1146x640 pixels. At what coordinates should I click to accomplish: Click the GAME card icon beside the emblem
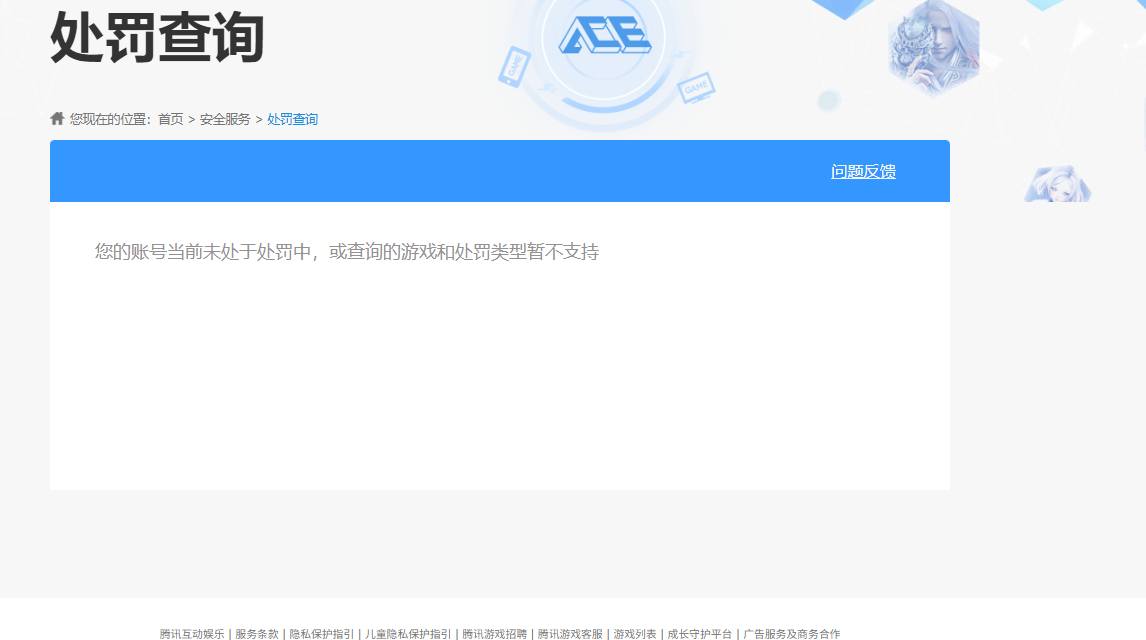point(694,89)
